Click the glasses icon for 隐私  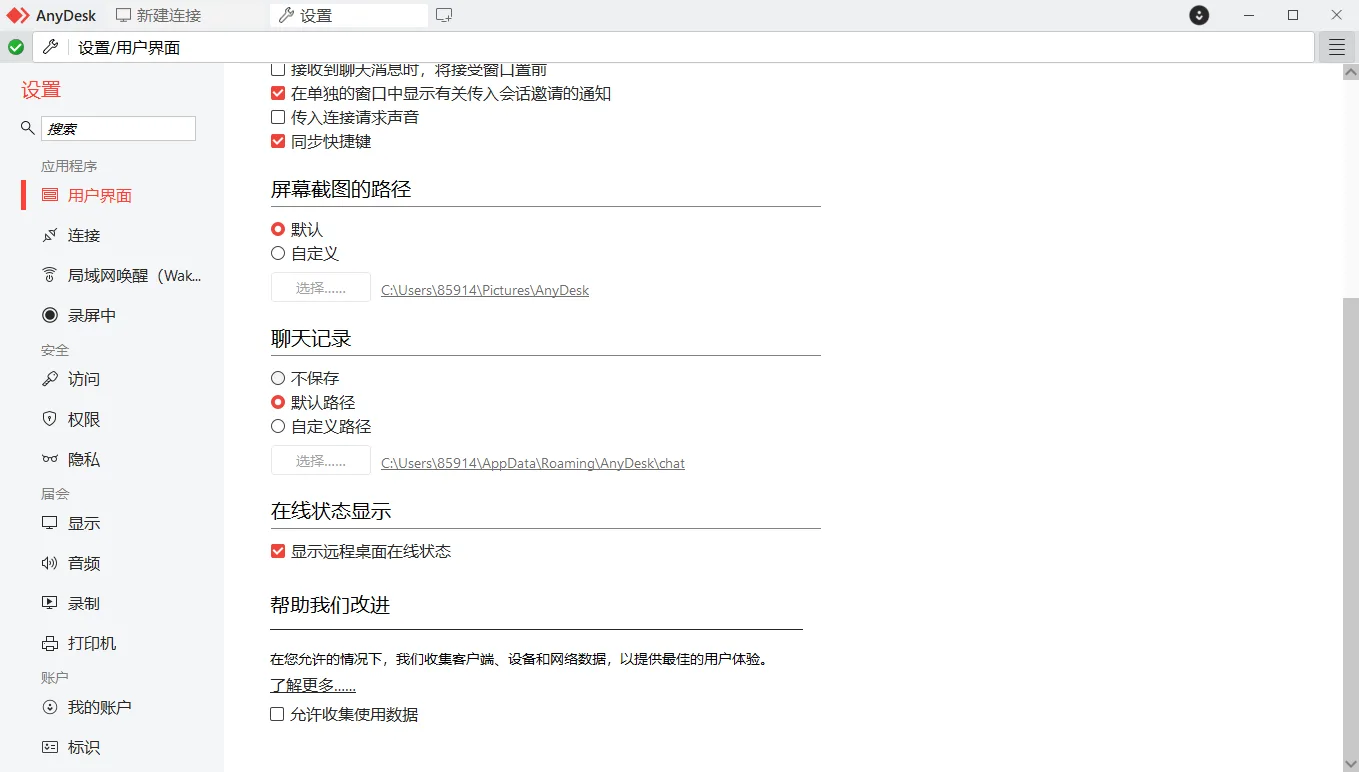(x=49, y=460)
